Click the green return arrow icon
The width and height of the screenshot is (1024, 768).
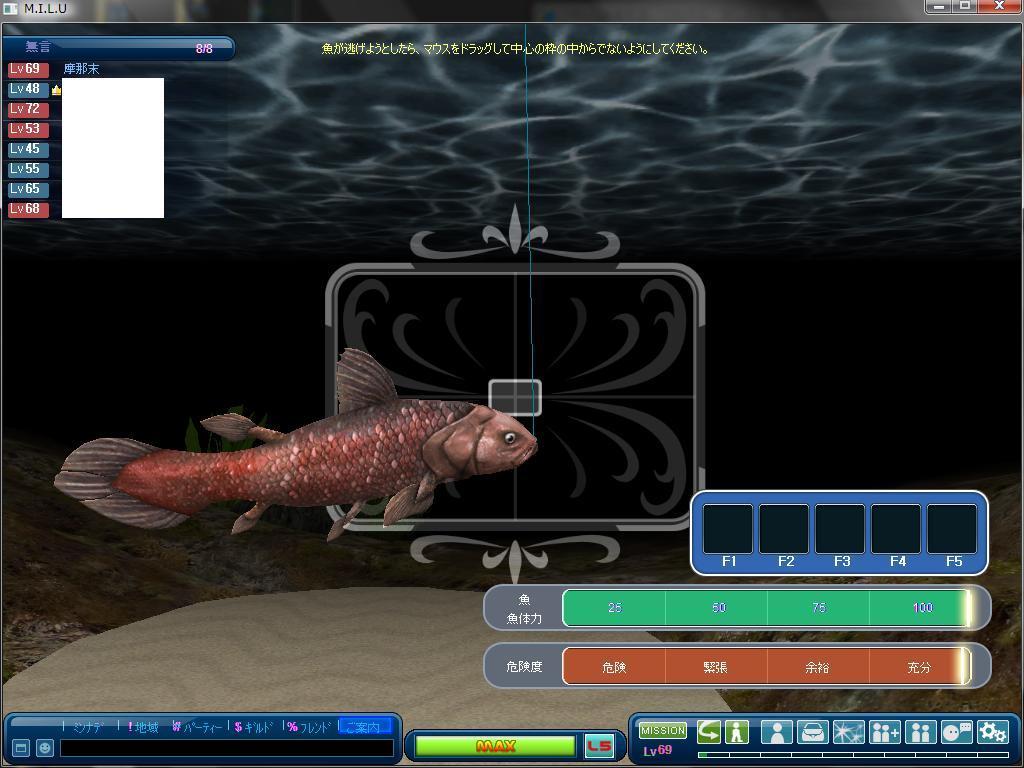point(708,732)
